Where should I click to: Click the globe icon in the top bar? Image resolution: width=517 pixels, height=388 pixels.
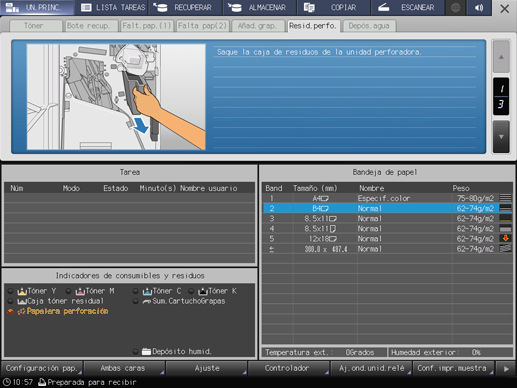(x=456, y=8)
